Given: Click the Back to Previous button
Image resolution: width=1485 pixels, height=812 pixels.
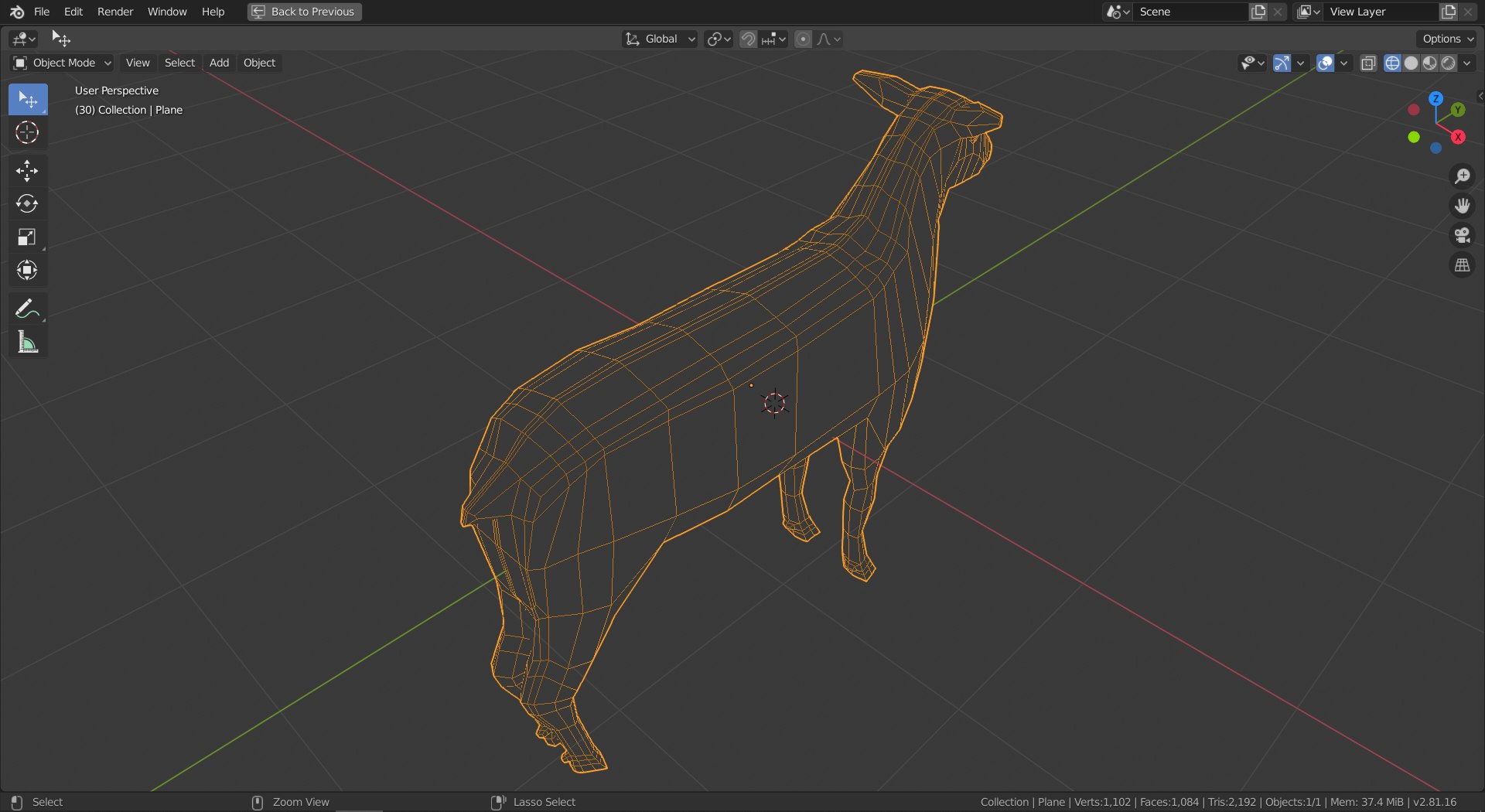Looking at the screenshot, I should 305,12.
